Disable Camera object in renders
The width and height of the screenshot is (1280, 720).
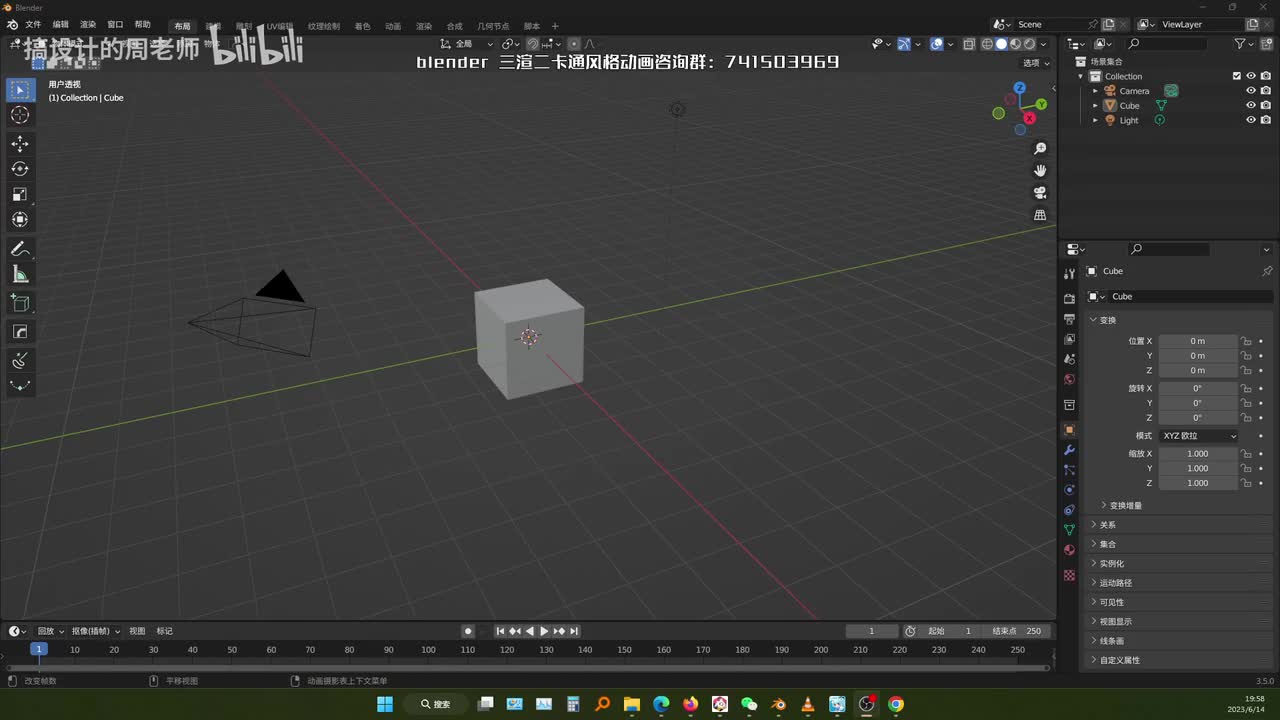(1265, 91)
